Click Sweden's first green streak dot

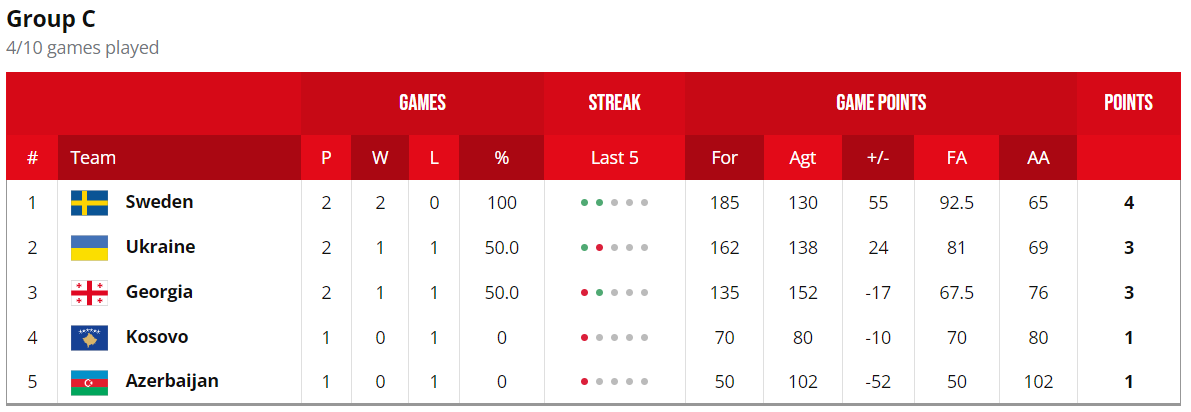point(584,203)
